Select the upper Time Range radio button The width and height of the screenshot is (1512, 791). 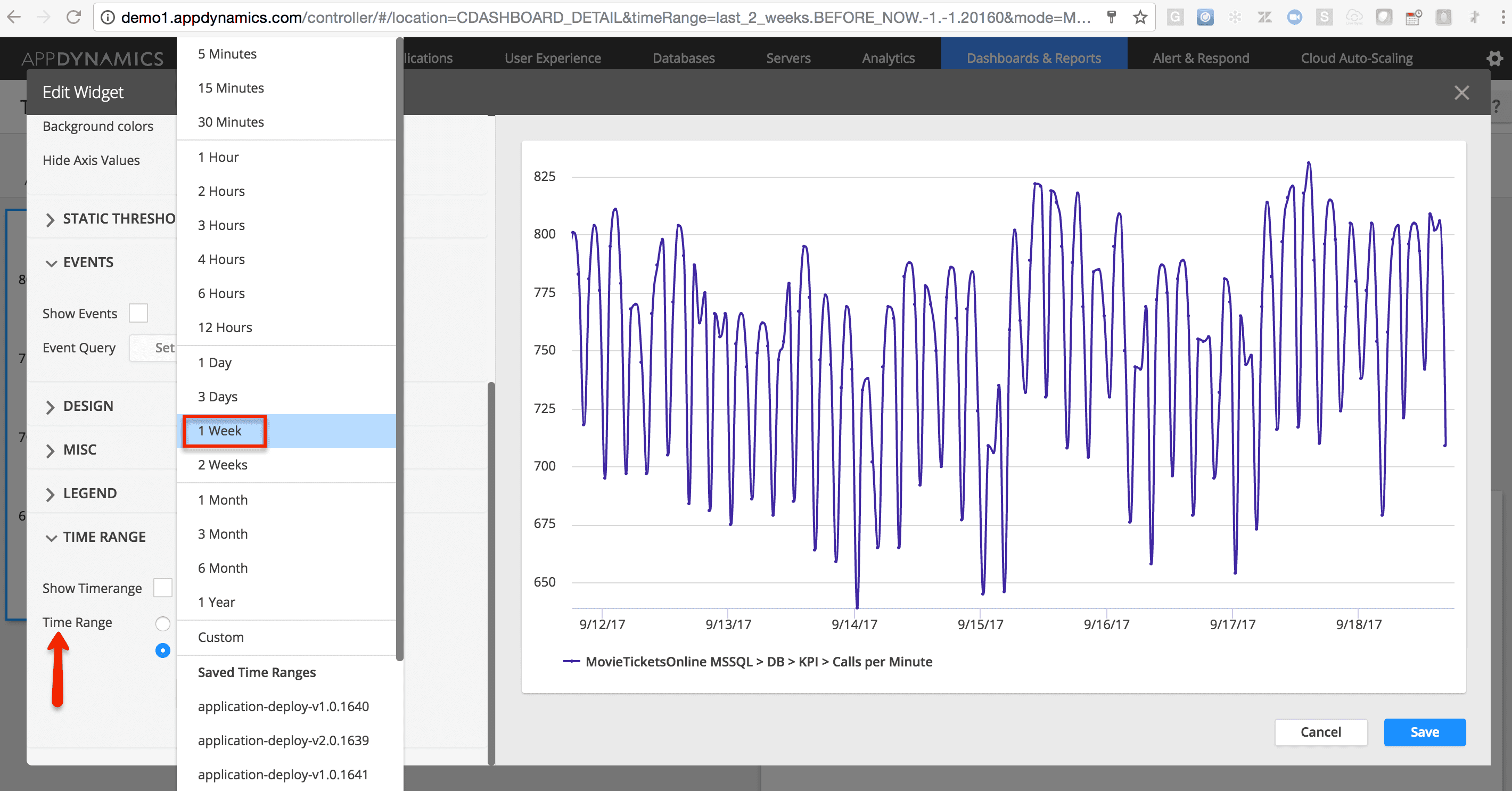pyautogui.click(x=162, y=623)
